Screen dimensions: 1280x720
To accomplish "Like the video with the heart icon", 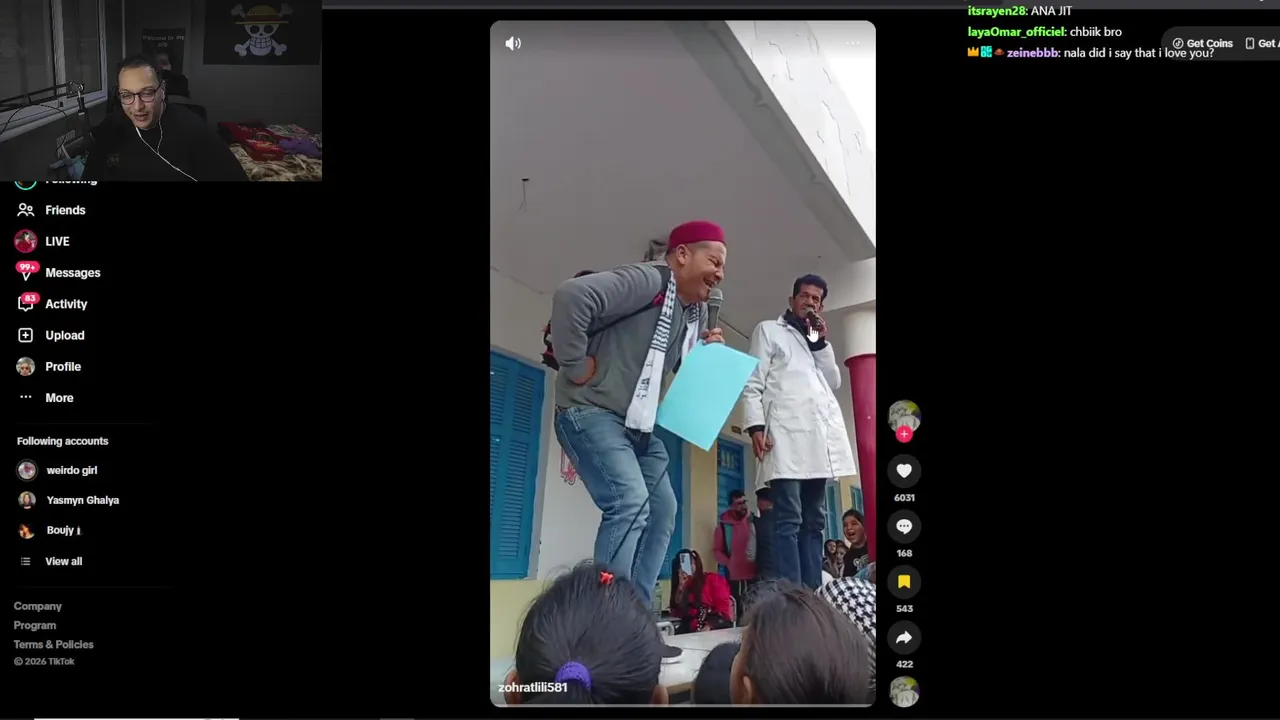I will (x=904, y=471).
